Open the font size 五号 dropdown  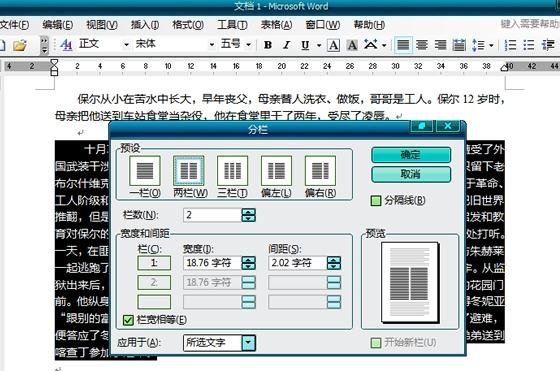tap(249, 45)
